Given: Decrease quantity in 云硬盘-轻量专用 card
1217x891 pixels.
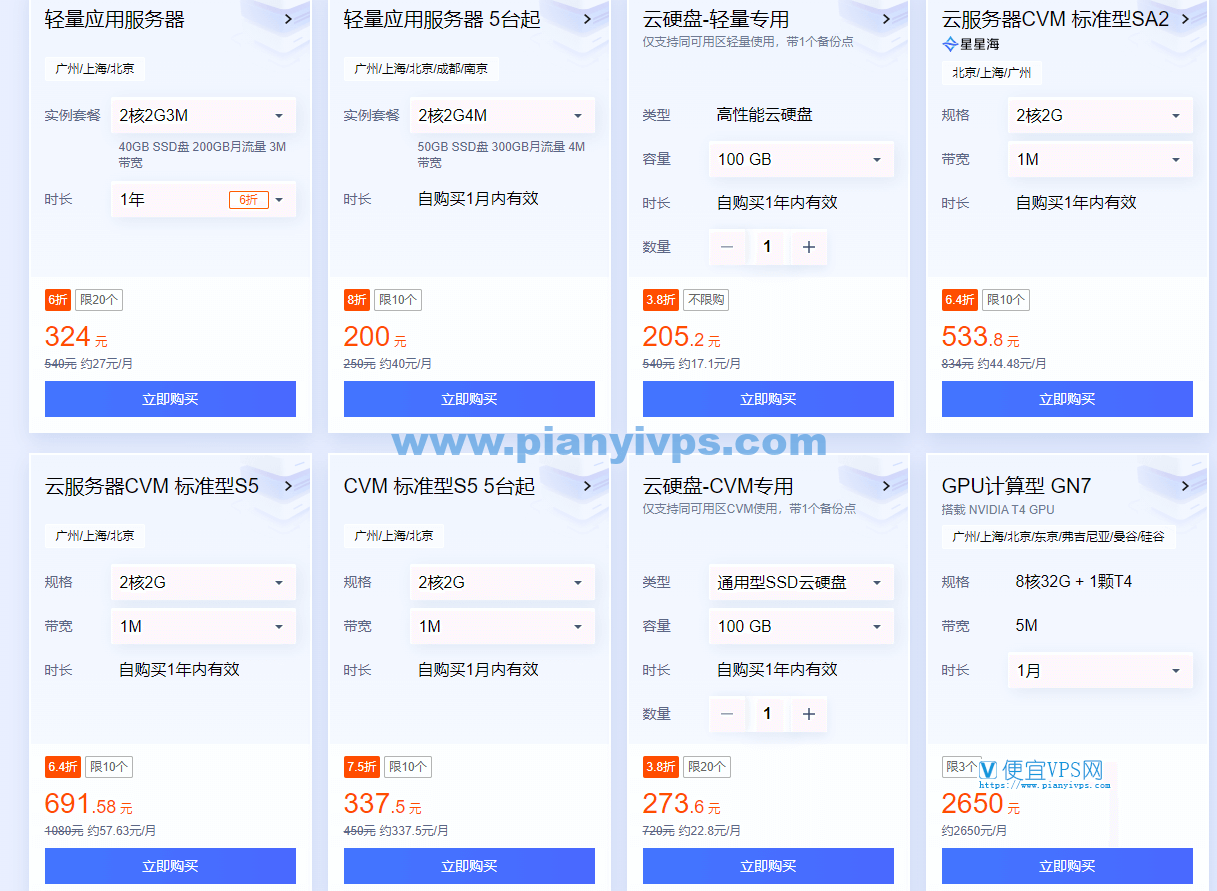Looking at the screenshot, I should point(727,247).
